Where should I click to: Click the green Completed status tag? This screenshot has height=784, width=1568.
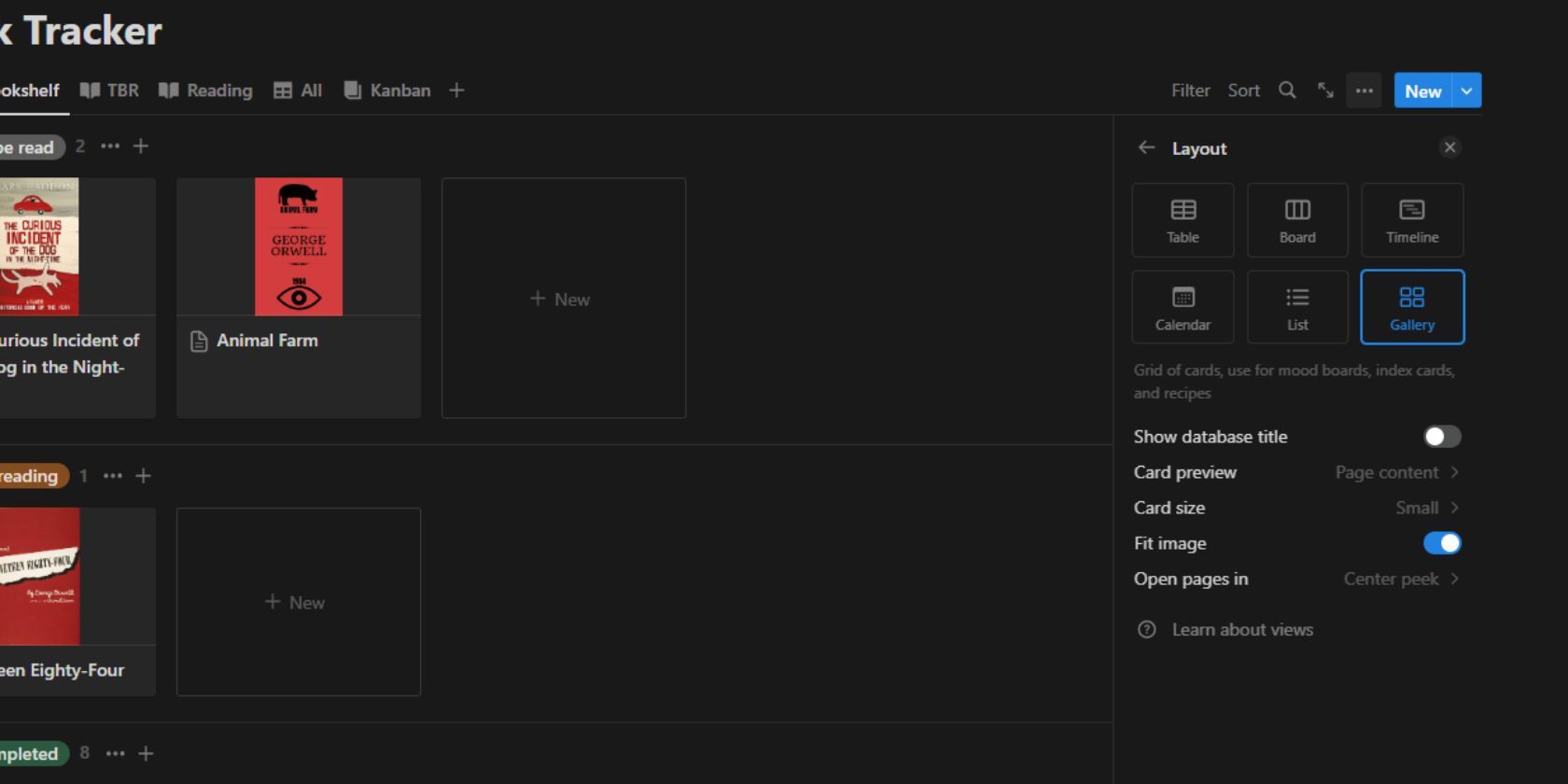[x=33, y=753]
